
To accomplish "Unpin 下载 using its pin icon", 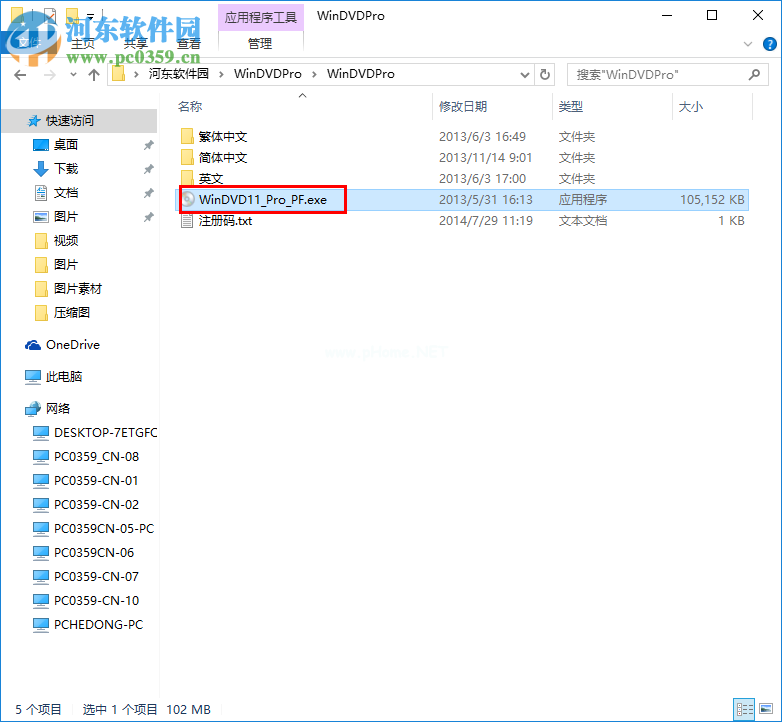I will pyautogui.click(x=148, y=169).
